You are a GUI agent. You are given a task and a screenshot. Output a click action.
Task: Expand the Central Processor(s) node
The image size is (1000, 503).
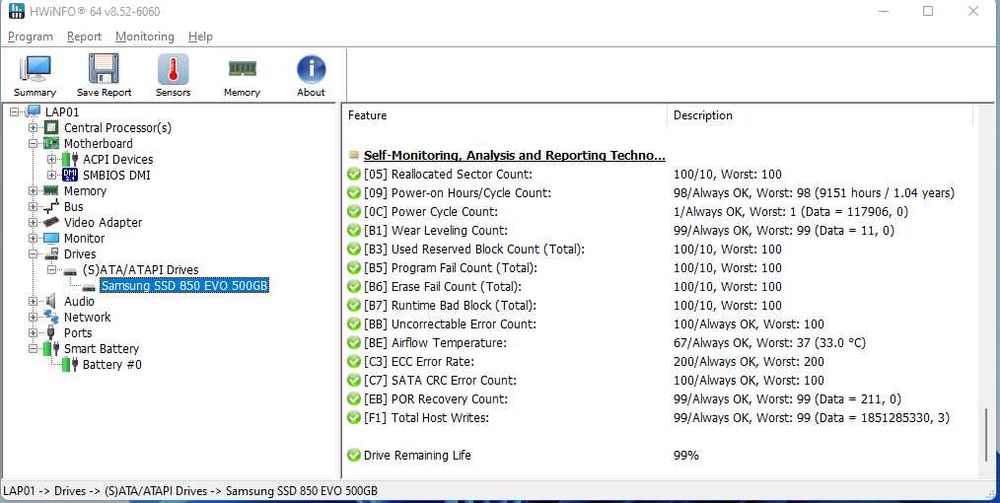pos(34,128)
